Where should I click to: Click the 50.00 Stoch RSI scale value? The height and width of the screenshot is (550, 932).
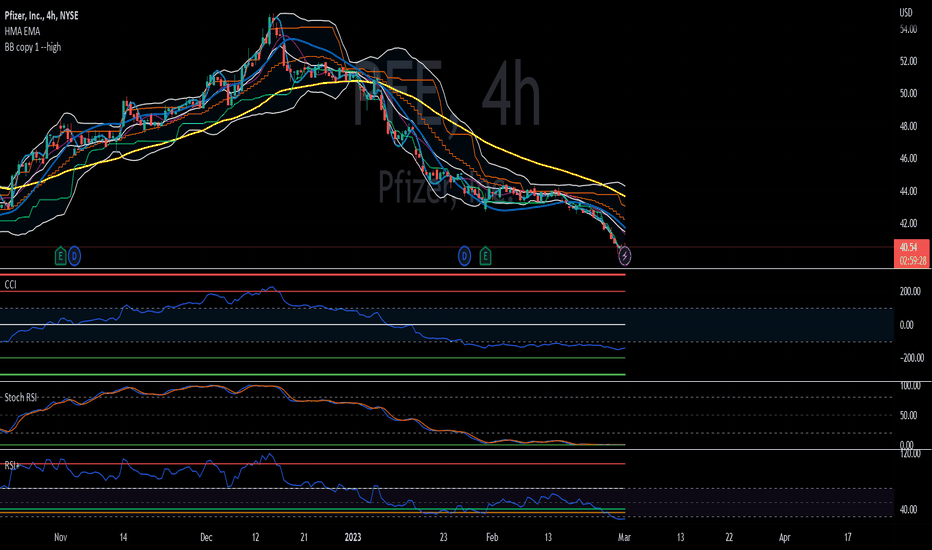[x=906, y=416]
